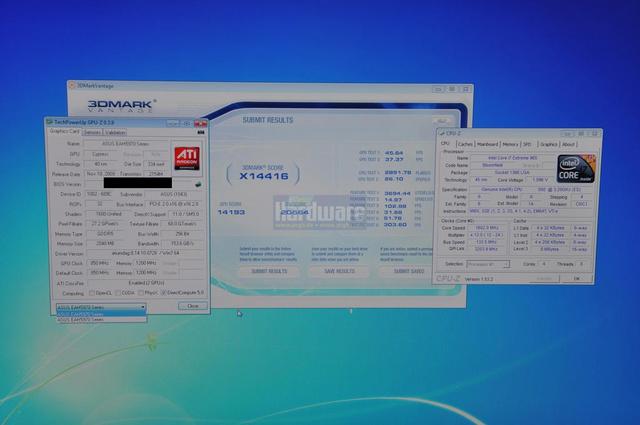Click the Specification field in CPU-Z
The width and height of the screenshot is (640, 425).
[531, 189]
